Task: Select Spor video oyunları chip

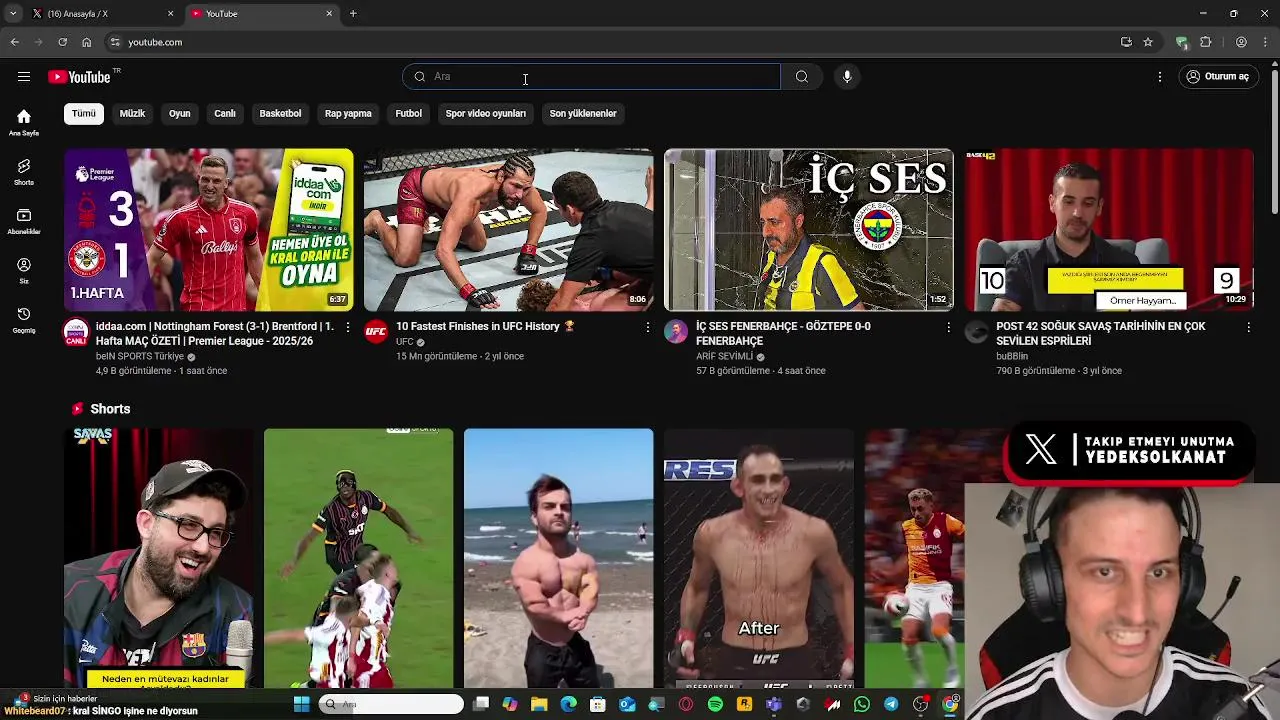Action: pos(486,114)
